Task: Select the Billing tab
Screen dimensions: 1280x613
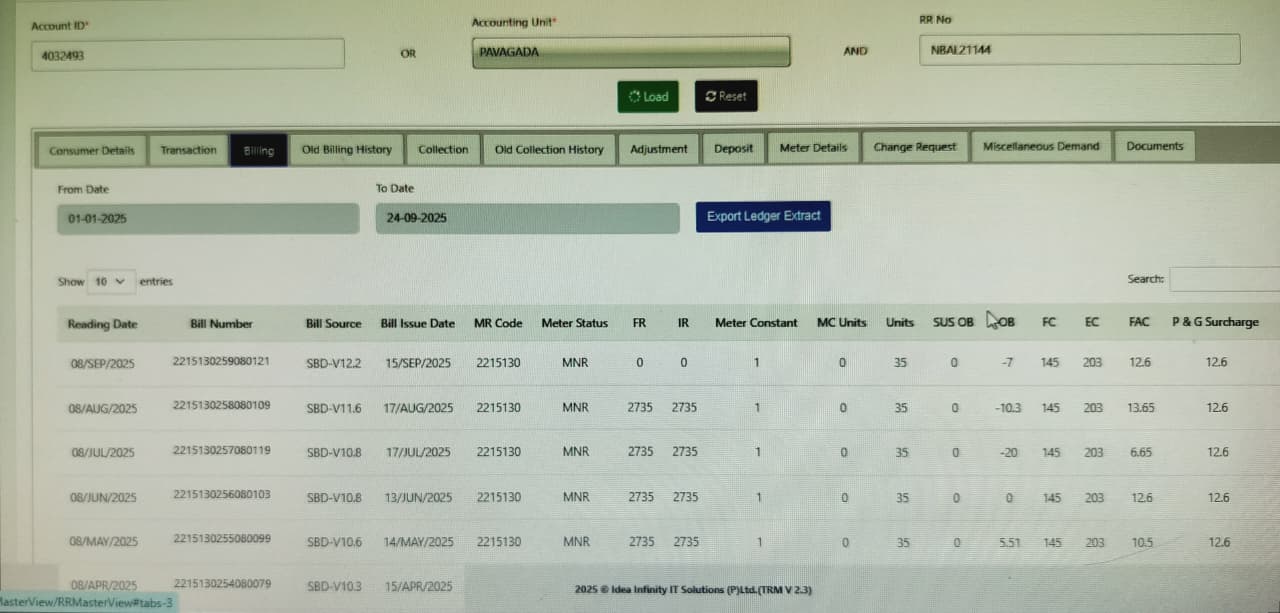Action: [258, 150]
